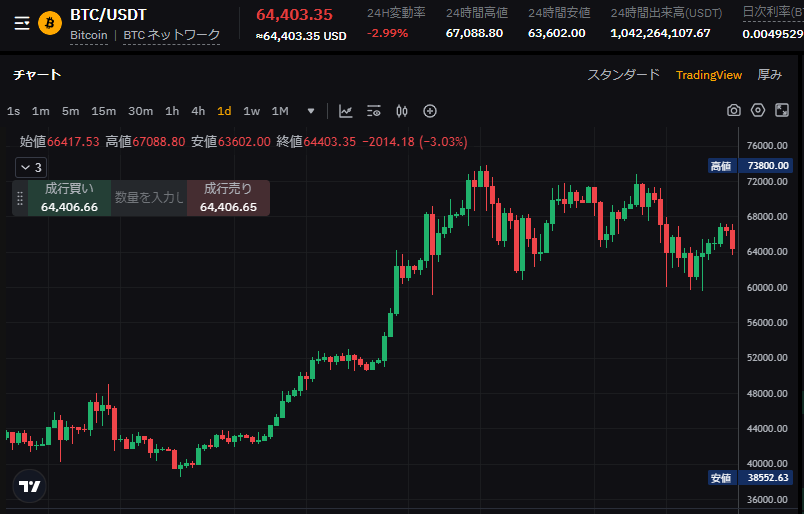The height and width of the screenshot is (514, 804).
Task: Click the 日次利率 daily rate label
Action: tap(773, 12)
